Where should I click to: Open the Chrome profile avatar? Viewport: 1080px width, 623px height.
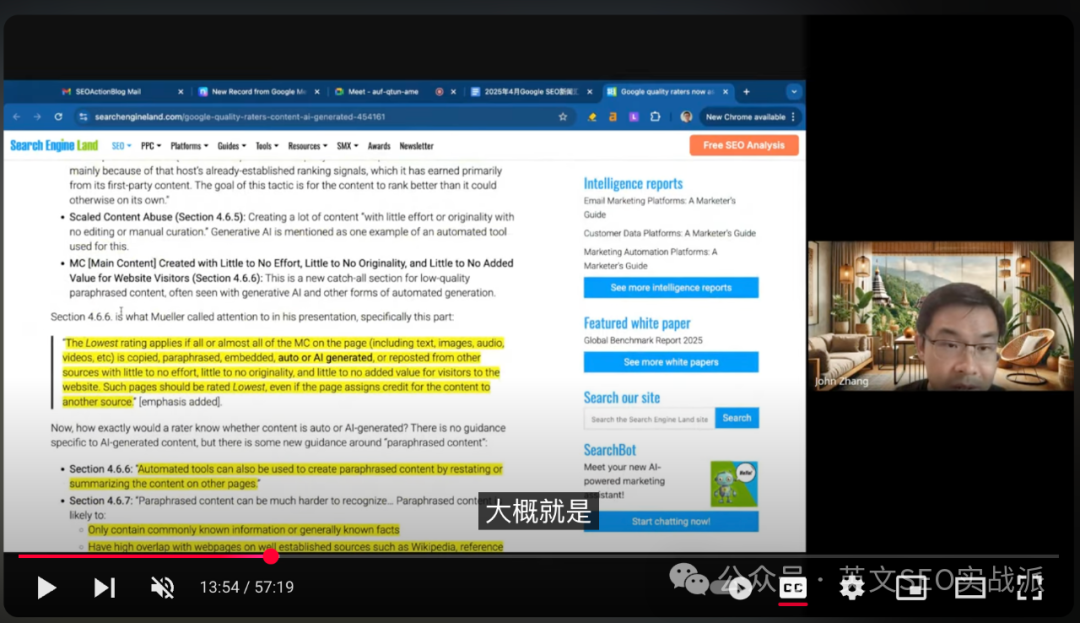click(686, 117)
